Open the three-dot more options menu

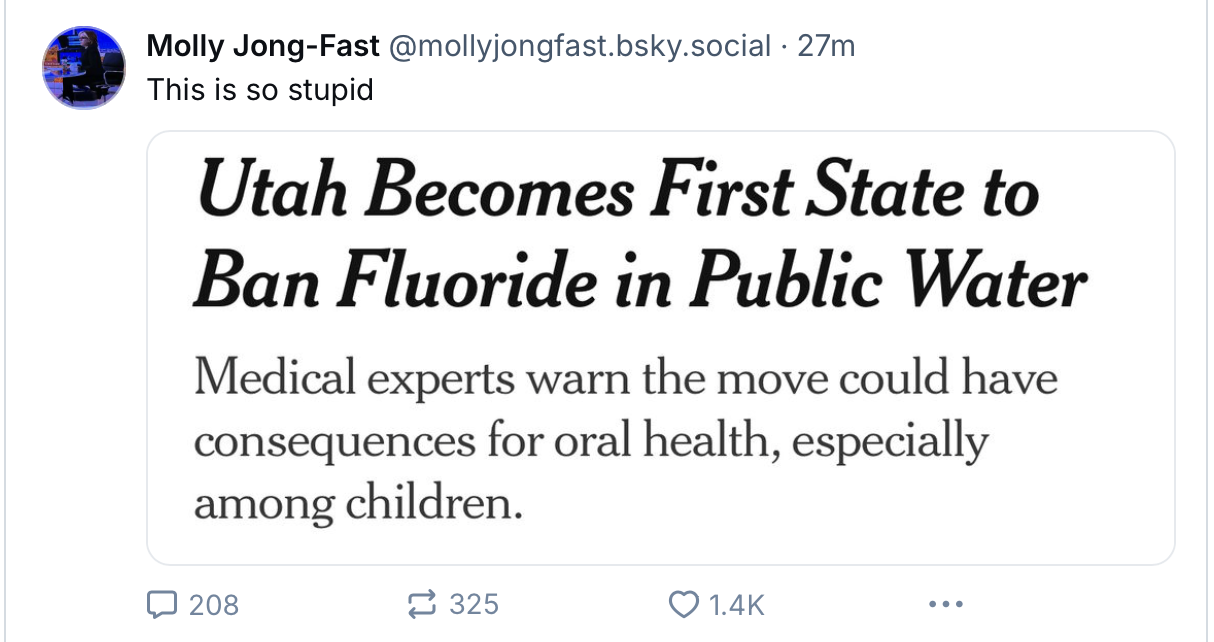point(945,604)
